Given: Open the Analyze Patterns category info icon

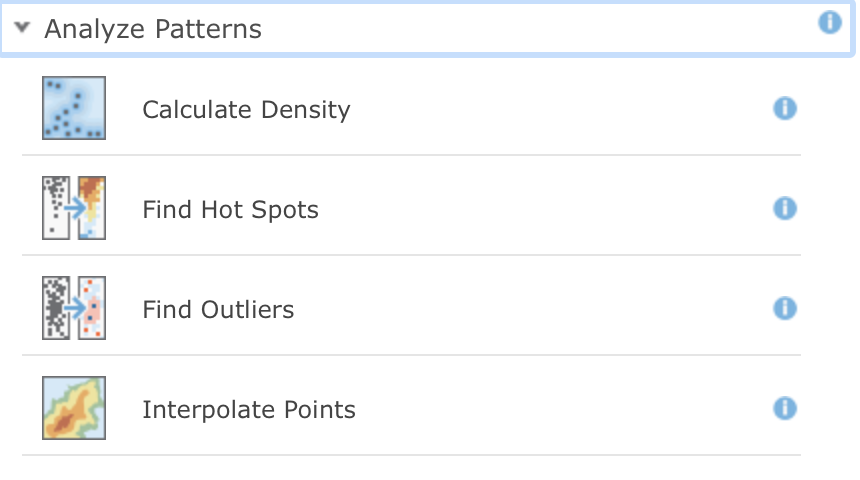Looking at the screenshot, I should [x=830, y=22].
